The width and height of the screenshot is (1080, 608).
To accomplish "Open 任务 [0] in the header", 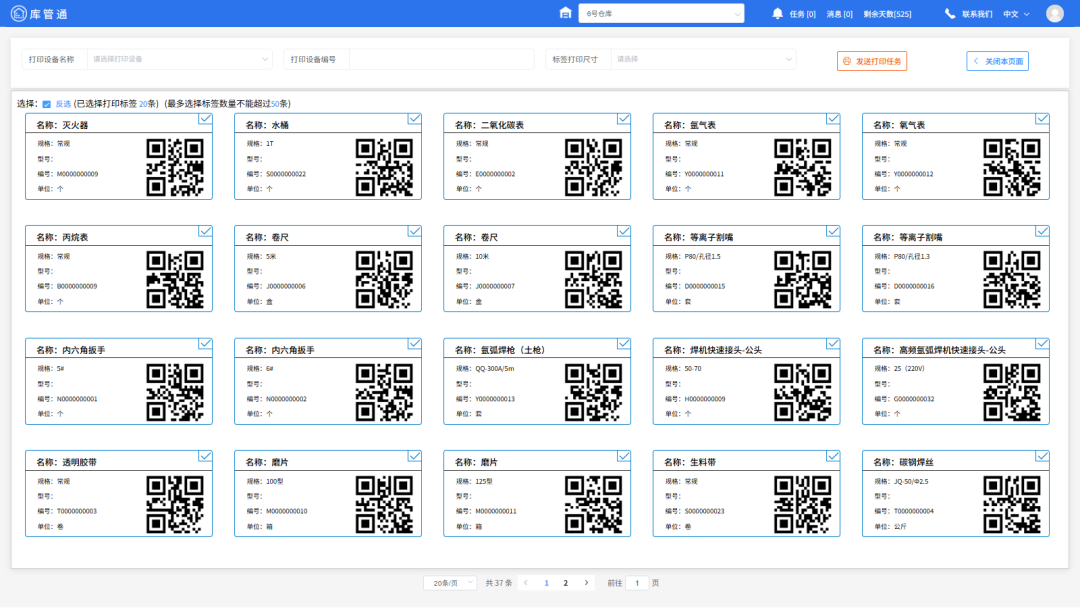I will pos(802,14).
